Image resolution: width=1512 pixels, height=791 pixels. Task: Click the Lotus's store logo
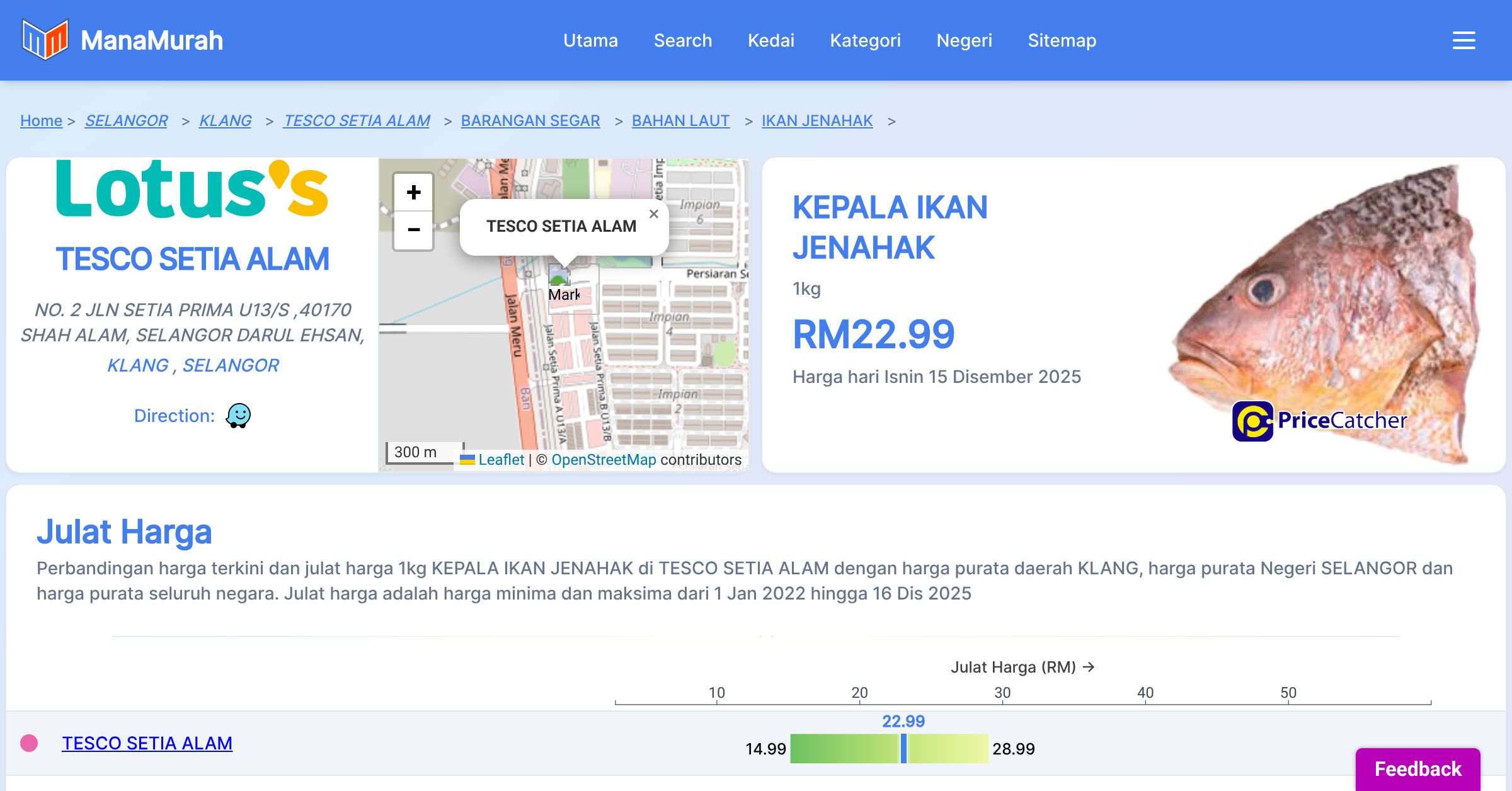coord(192,189)
